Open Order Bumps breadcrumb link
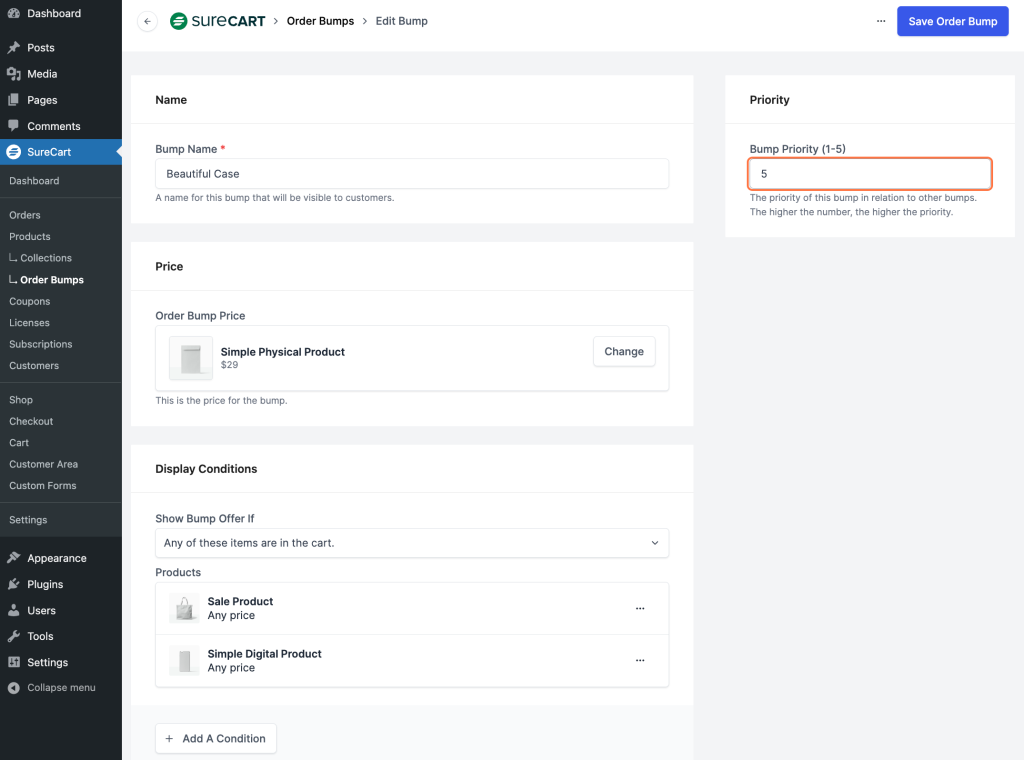This screenshot has height=760, width=1024. point(320,21)
